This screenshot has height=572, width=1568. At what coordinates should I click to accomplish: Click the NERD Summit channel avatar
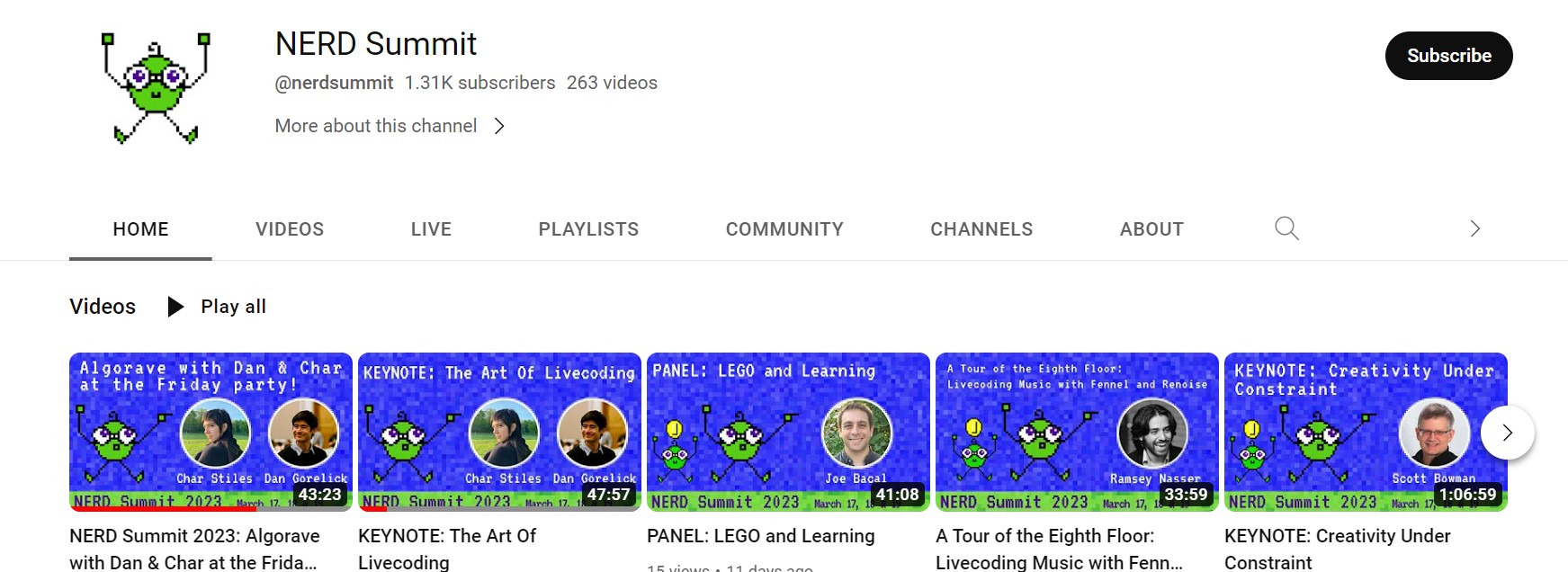click(x=157, y=89)
